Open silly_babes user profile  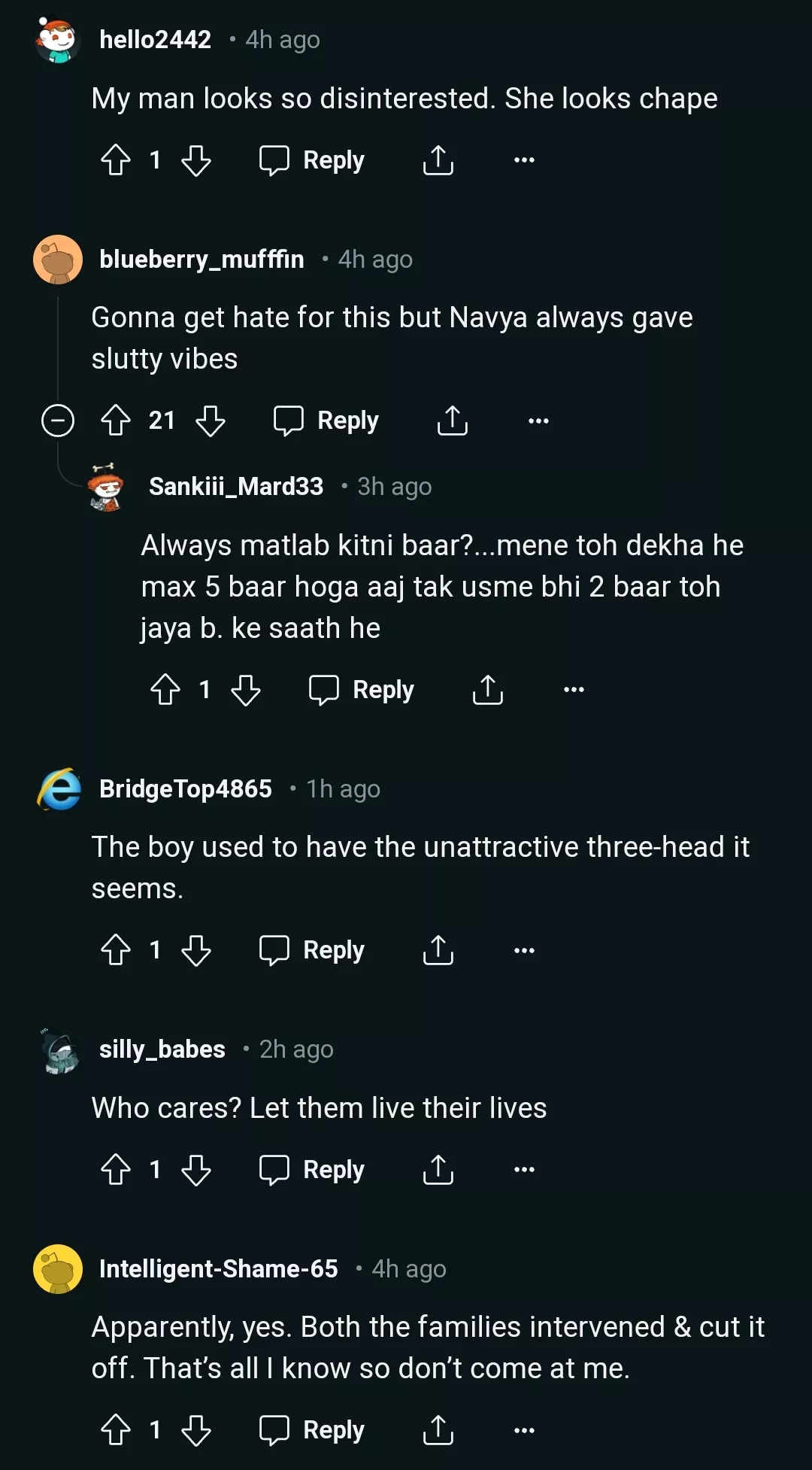click(x=162, y=1049)
